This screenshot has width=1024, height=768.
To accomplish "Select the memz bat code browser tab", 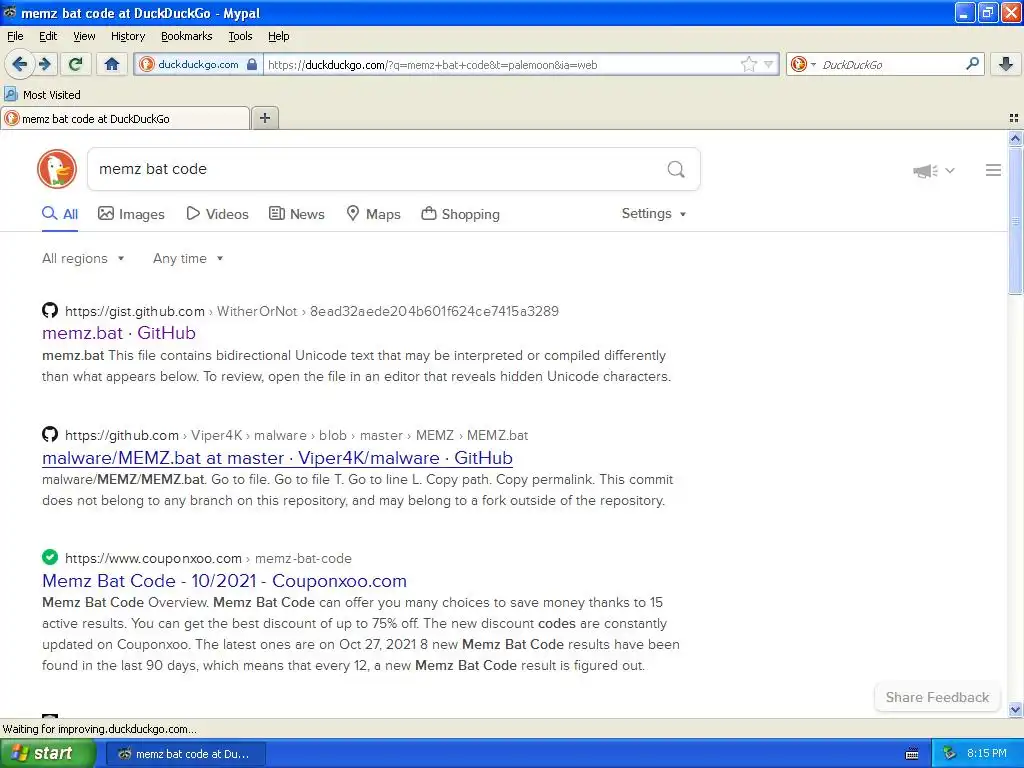I will 125,118.
